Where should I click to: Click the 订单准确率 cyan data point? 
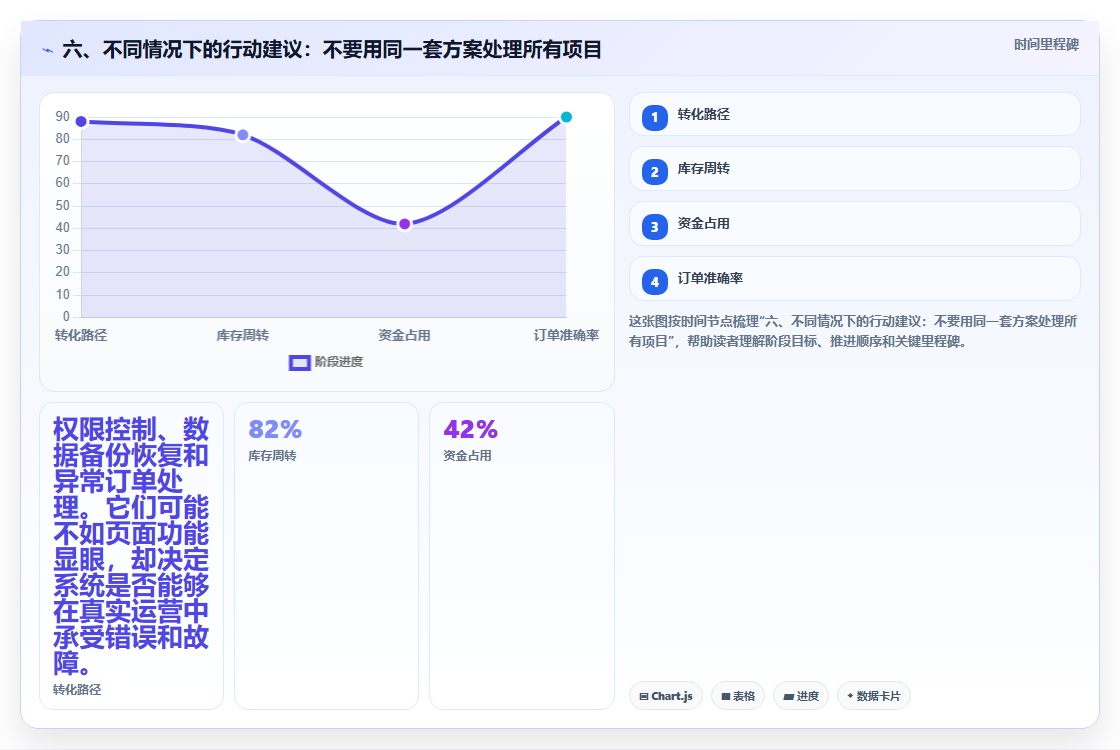click(566, 117)
